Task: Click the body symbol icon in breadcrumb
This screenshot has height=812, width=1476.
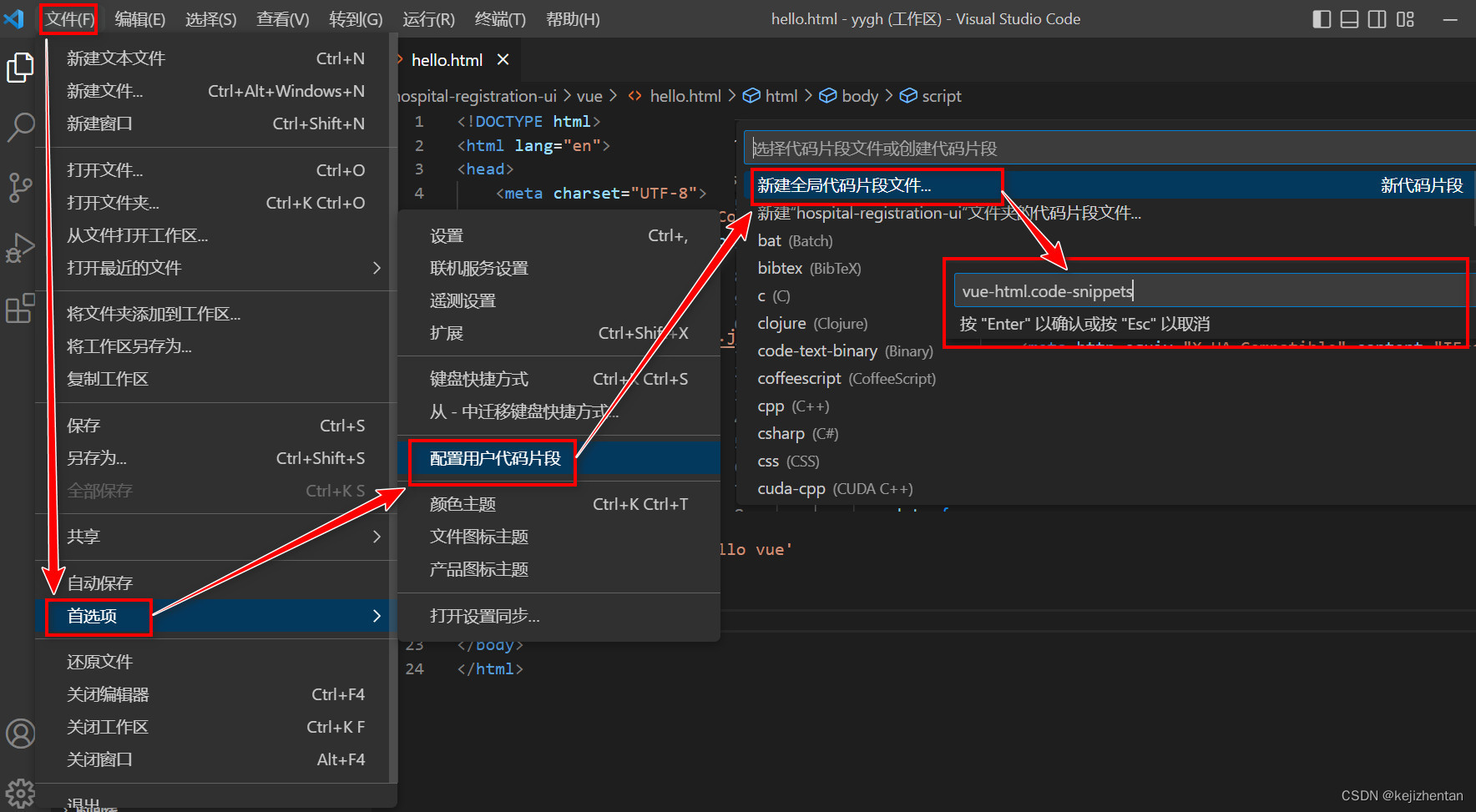Action: tap(828, 96)
